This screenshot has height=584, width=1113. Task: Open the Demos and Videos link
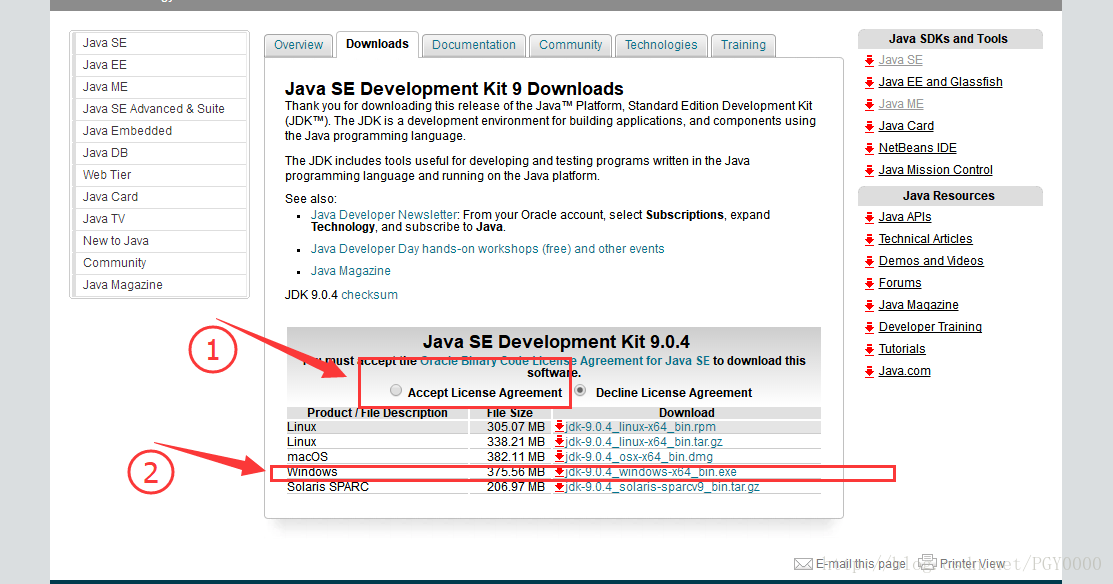[x=931, y=260]
